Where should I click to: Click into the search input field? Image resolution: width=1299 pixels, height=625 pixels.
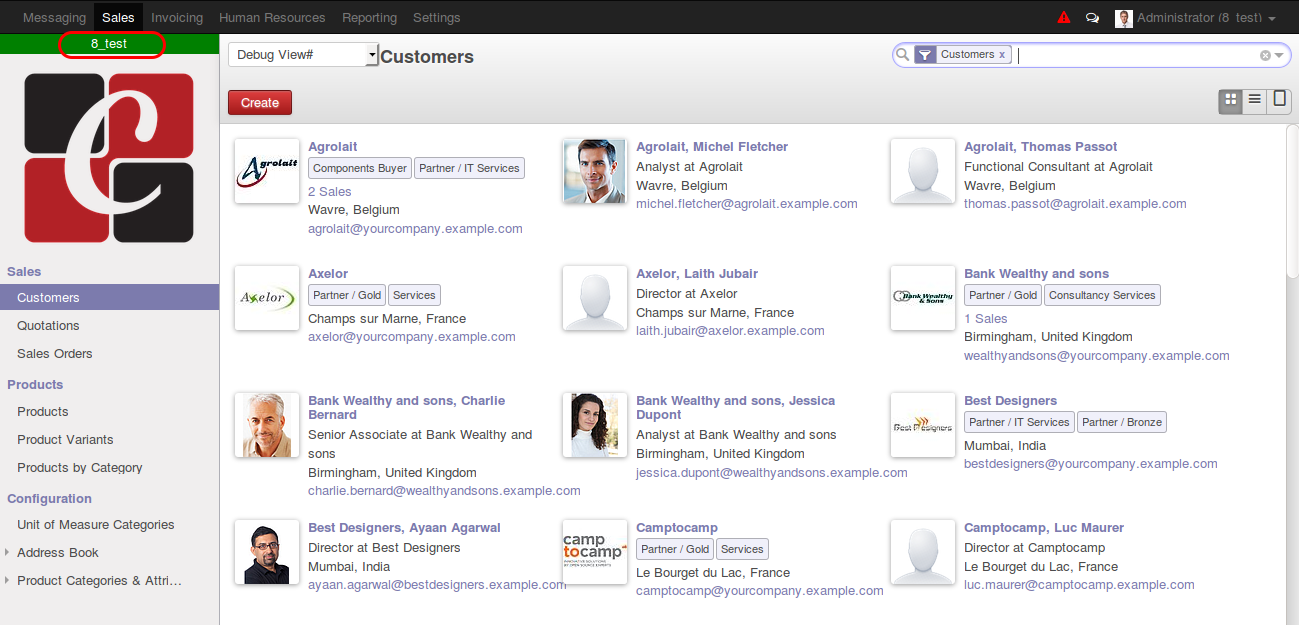[1135, 55]
